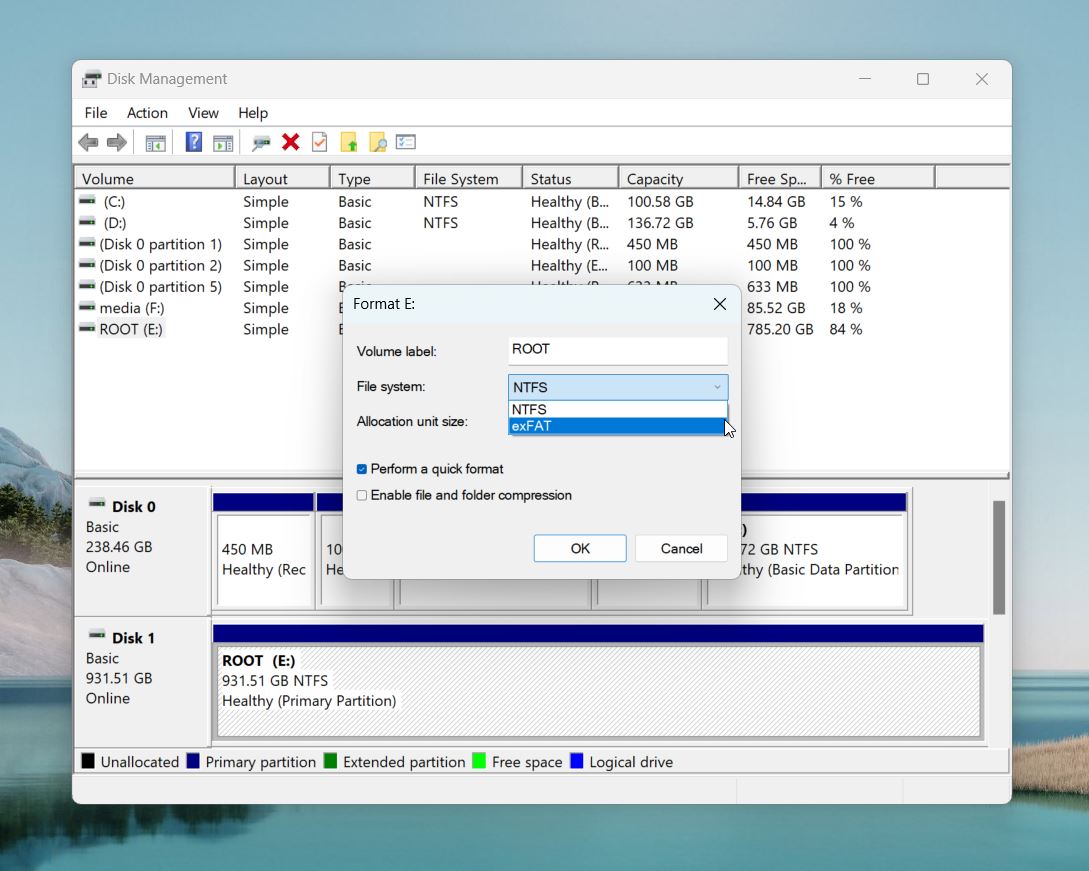Viewport: 1089px width, 871px height.
Task: Click the Connect/Refresh disk icon in toolbar
Action: (x=261, y=143)
